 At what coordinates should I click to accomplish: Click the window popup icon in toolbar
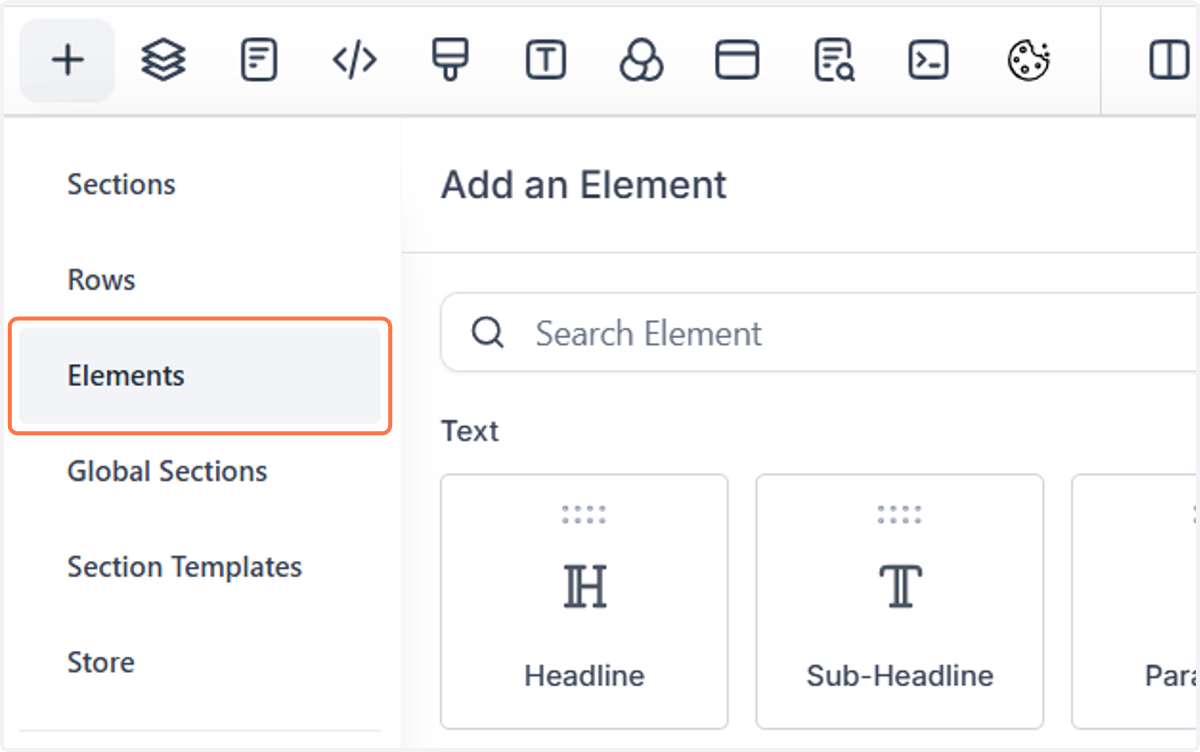point(737,61)
